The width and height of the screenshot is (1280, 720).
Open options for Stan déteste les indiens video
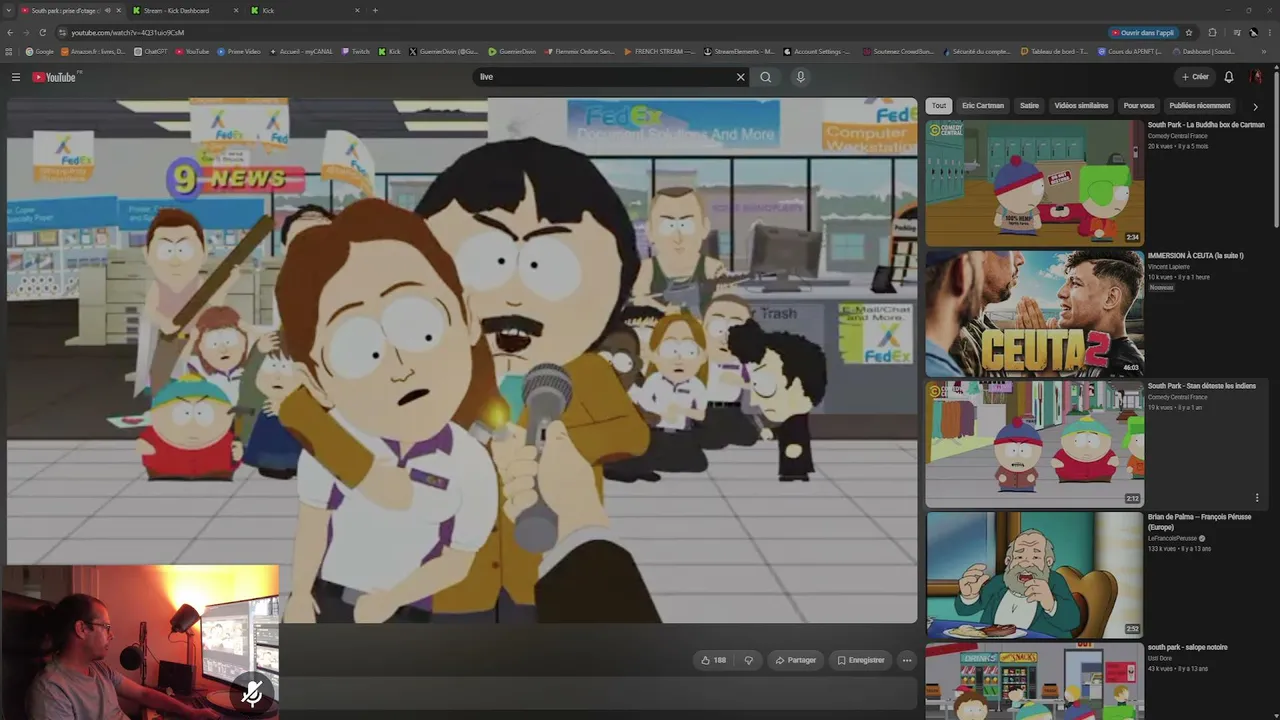click(1257, 497)
